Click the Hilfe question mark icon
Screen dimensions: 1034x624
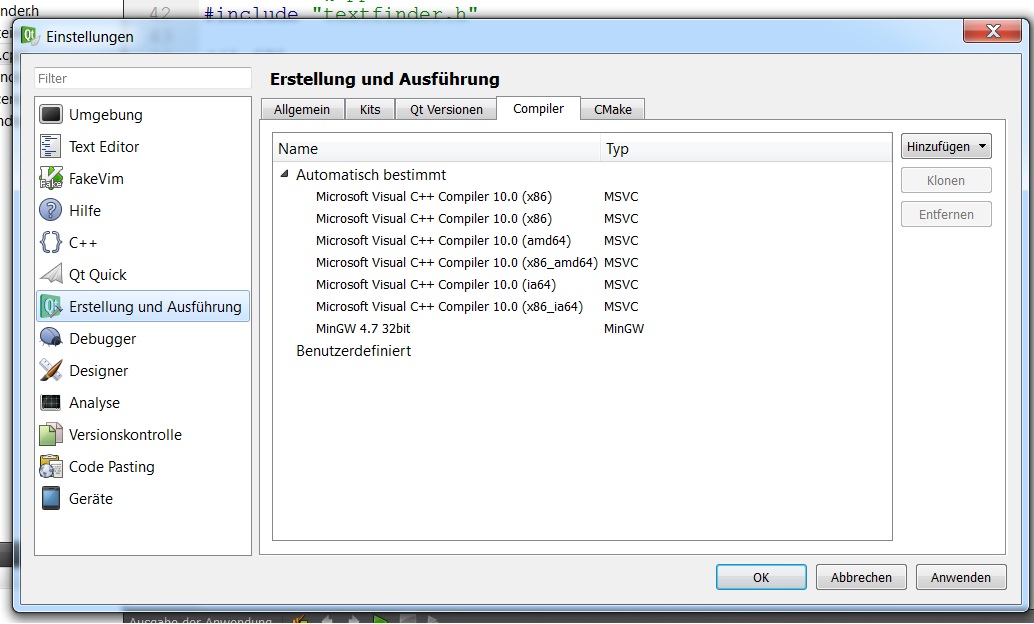point(51,210)
